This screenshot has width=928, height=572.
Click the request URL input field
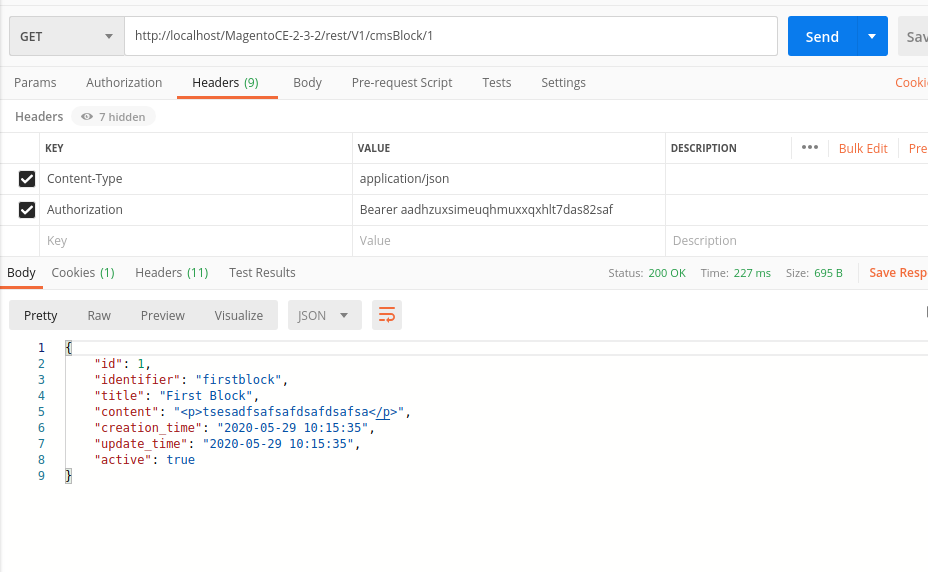450,36
